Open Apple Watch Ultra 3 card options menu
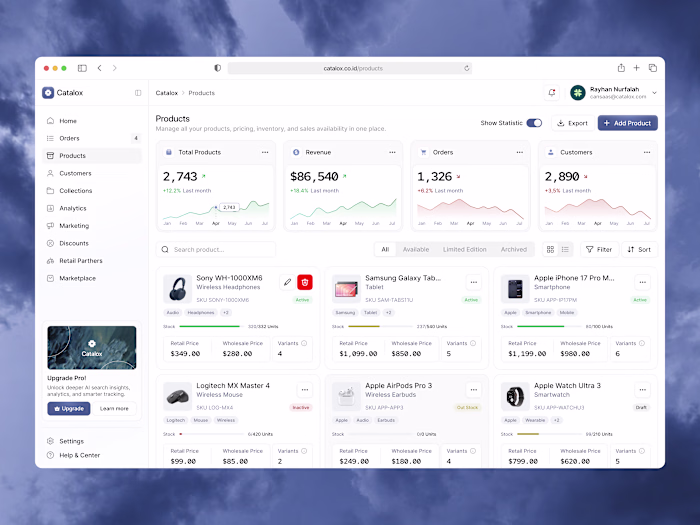This screenshot has width=700, height=525. (642, 390)
